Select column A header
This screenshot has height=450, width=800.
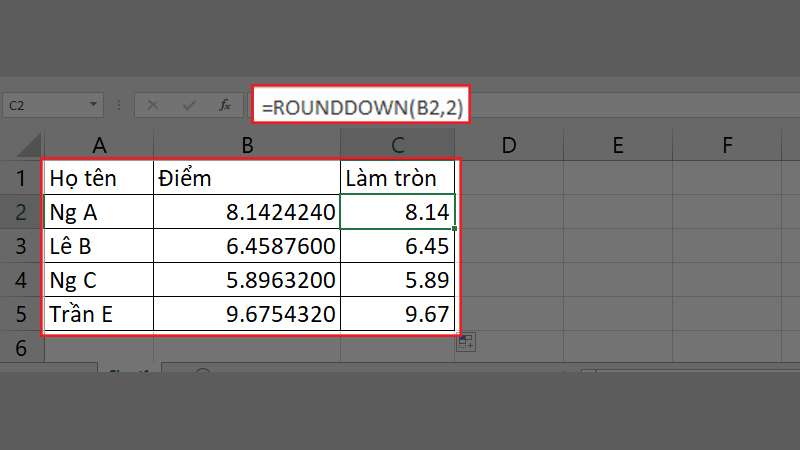point(99,145)
